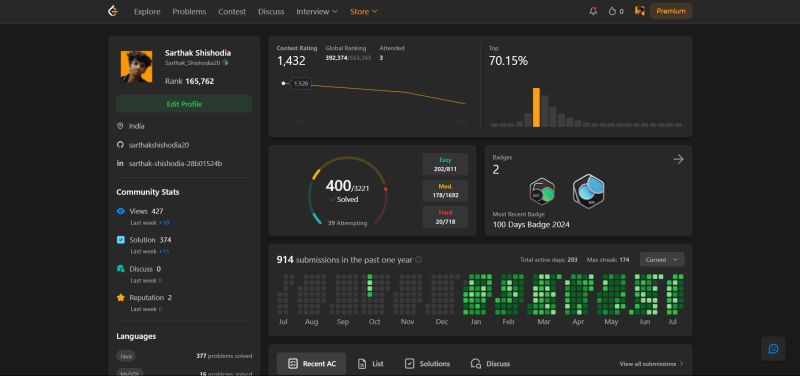Image resolution: width=800 pixels, height=376 pixels.
Task: Check the notifications bell icon
Action: (593, 11)
